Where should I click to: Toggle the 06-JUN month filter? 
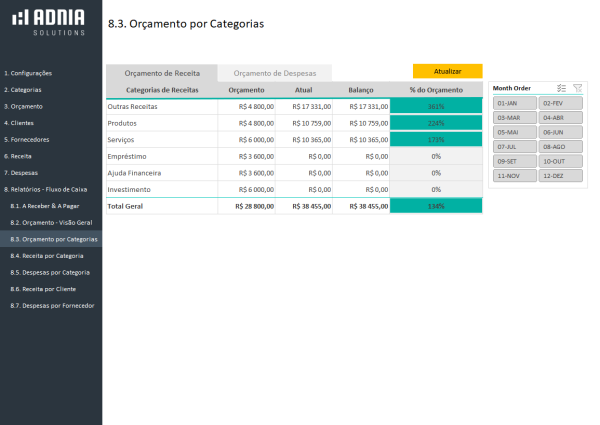point(560,132)
